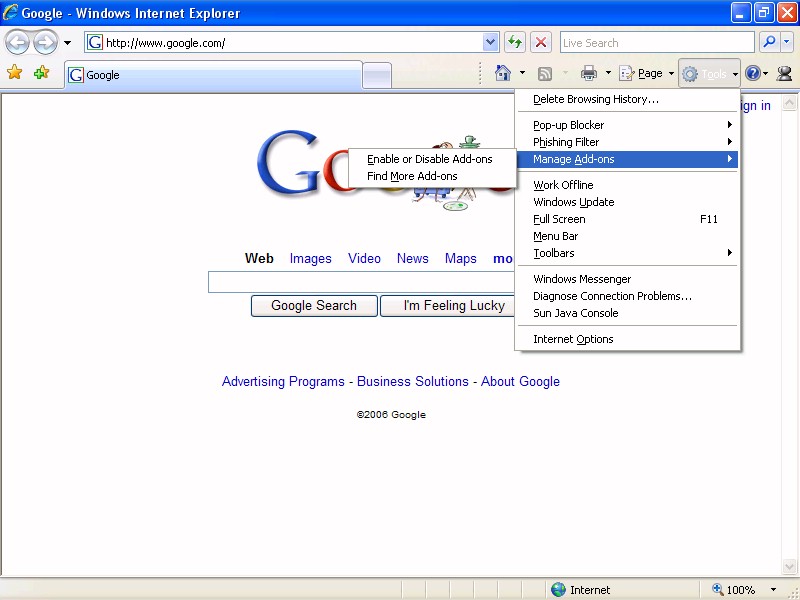The image size is (800, 600).
Task: Open the Page menu dropdown arrow
Action: click(671, 74)
